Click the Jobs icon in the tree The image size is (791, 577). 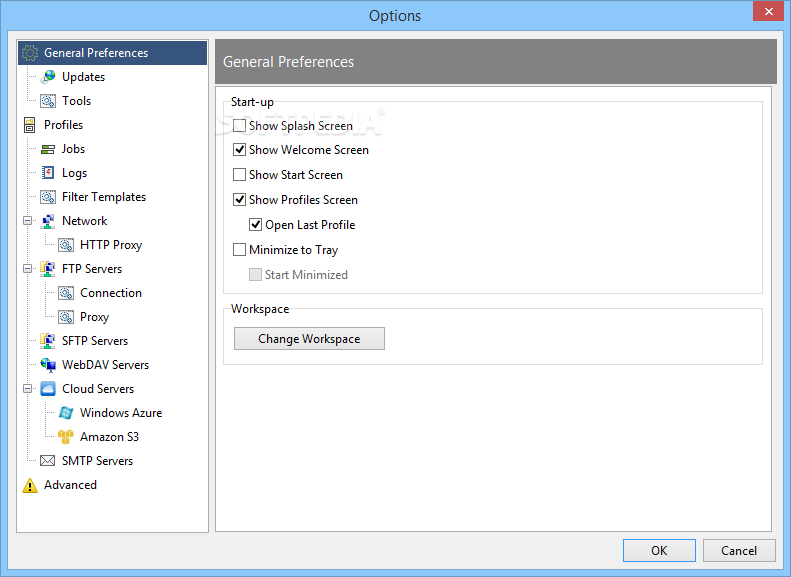point(48,149)
